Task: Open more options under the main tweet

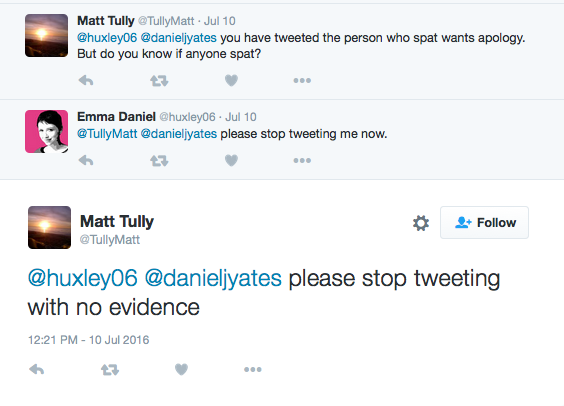Action: pos(253,369)
